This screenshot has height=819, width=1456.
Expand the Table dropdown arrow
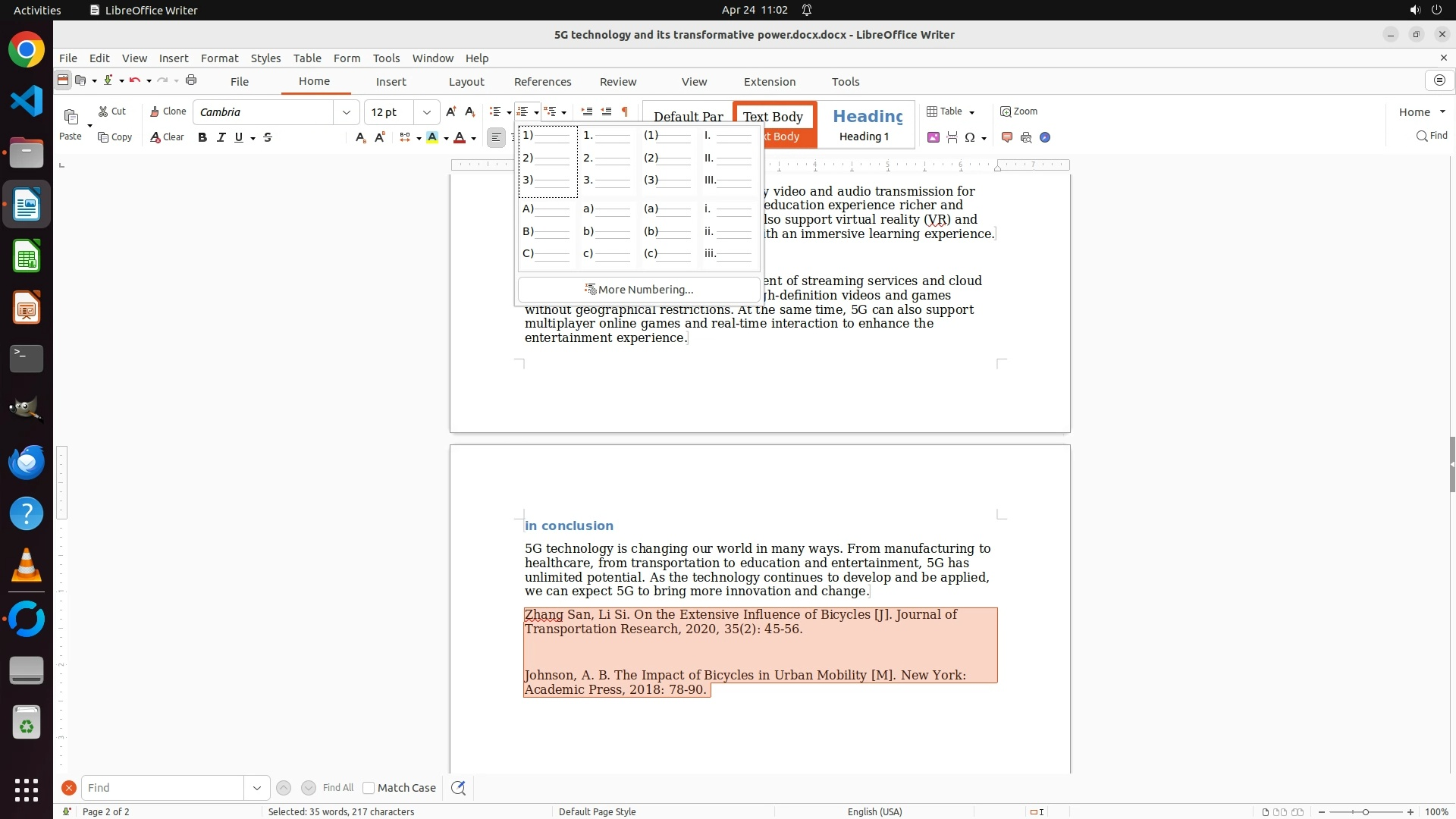(x=972, y=112)
